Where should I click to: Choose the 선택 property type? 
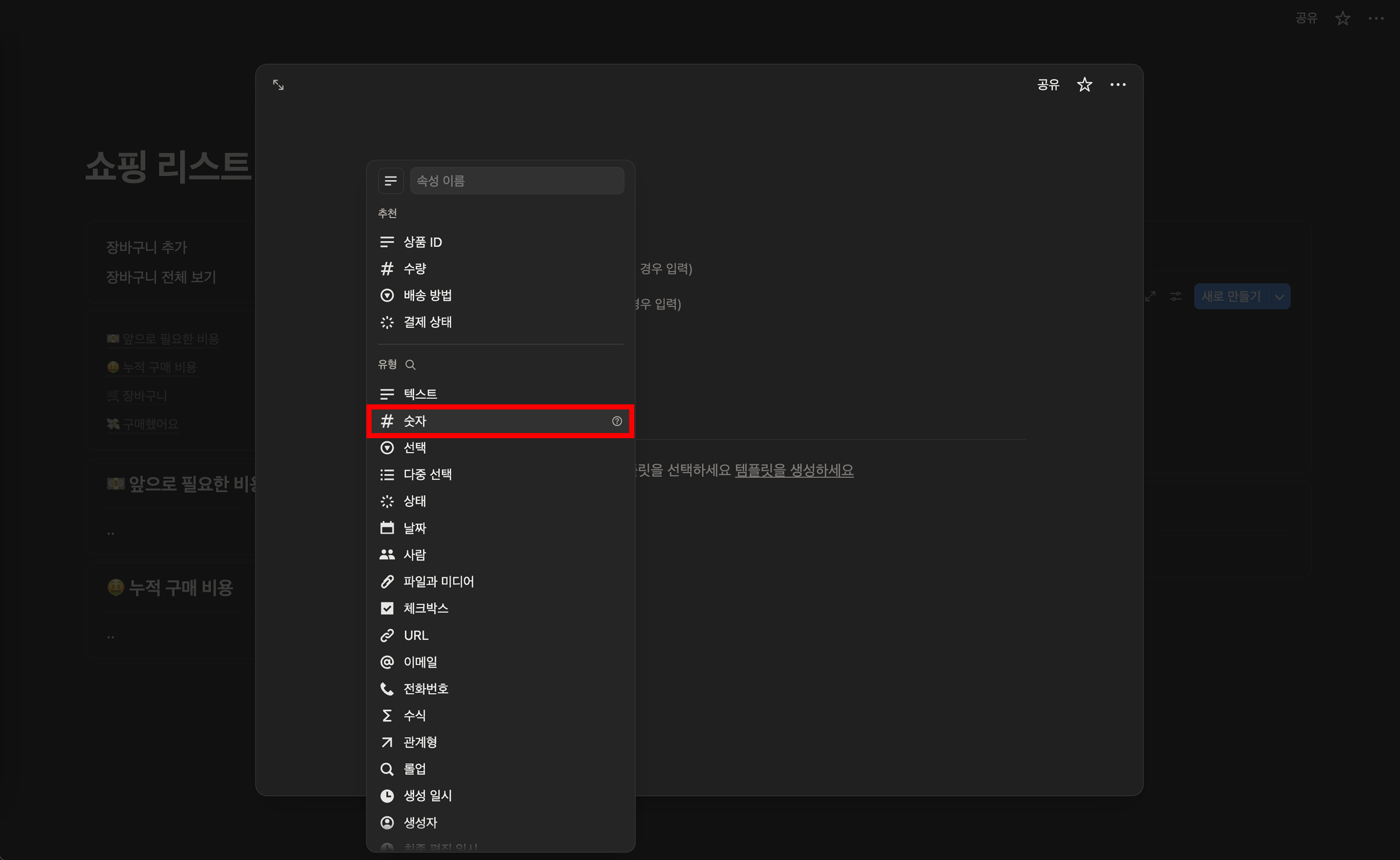point(414,448)
